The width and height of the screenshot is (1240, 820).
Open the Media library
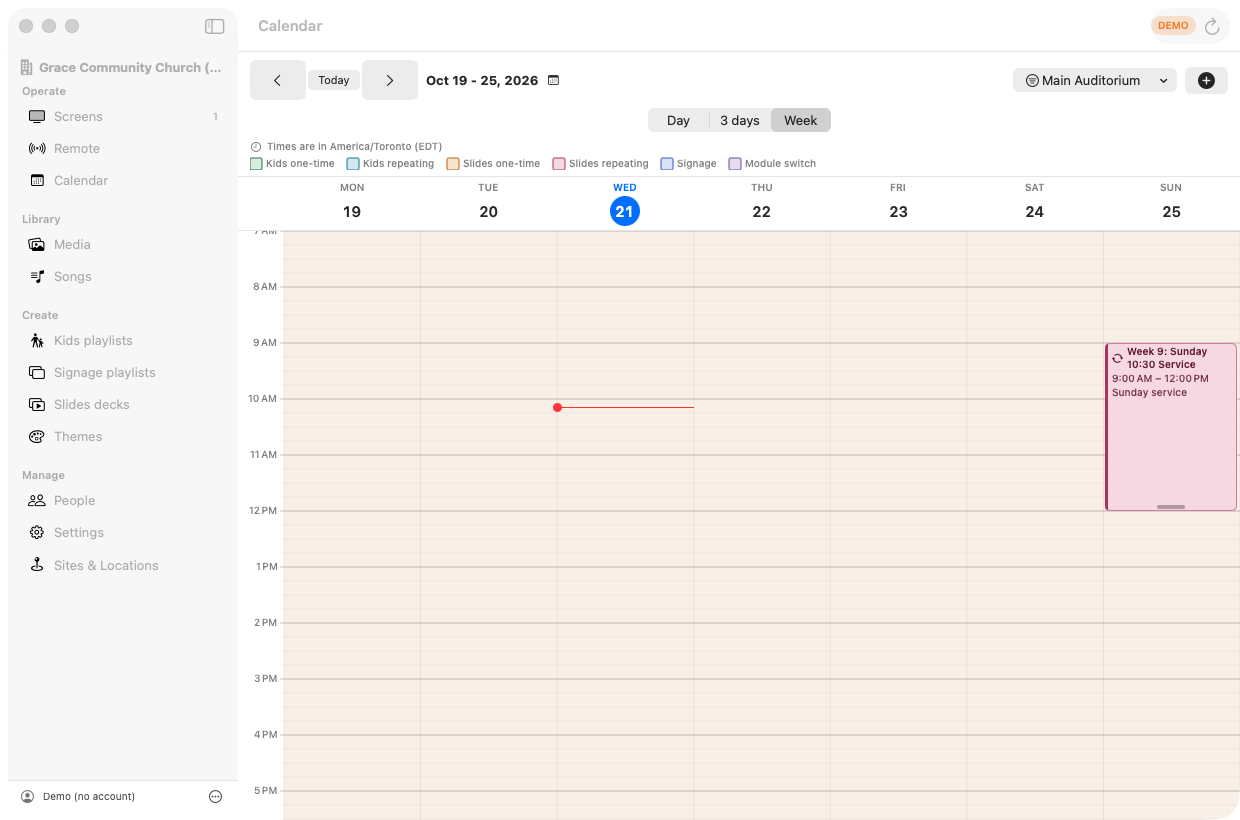click(x=123, y=244)
